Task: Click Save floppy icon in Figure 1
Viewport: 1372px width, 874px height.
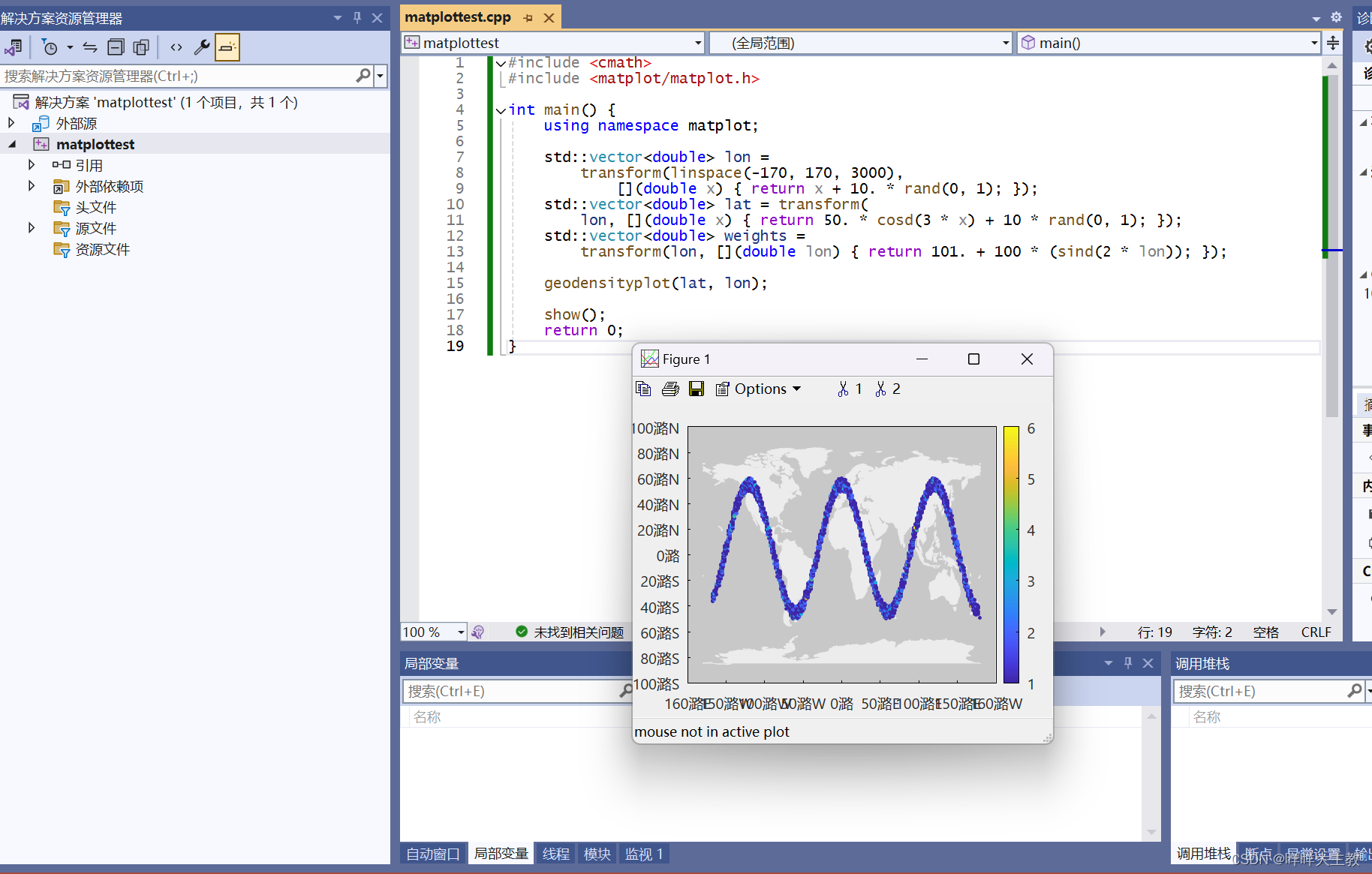Action: [697, 389]
